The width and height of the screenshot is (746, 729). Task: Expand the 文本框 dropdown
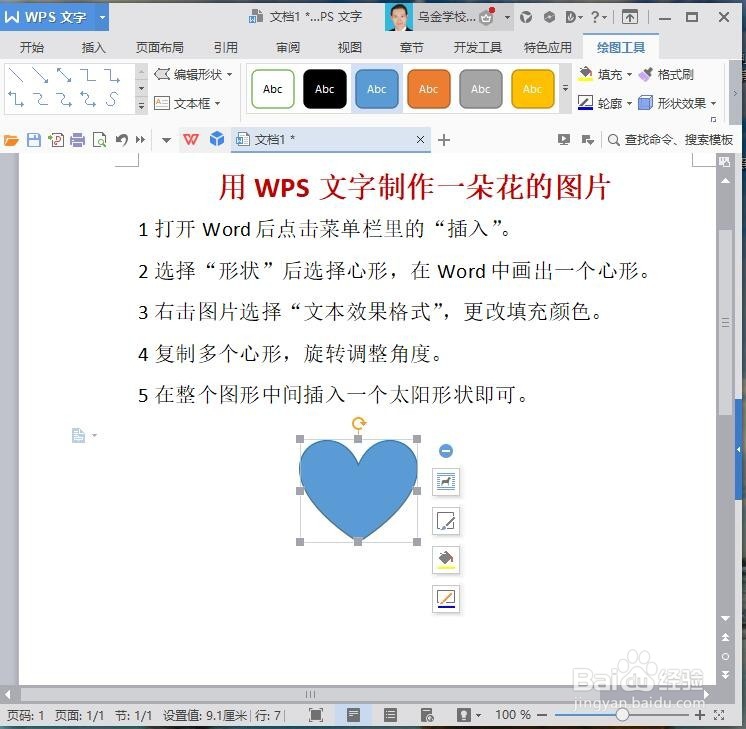point(217,103)
